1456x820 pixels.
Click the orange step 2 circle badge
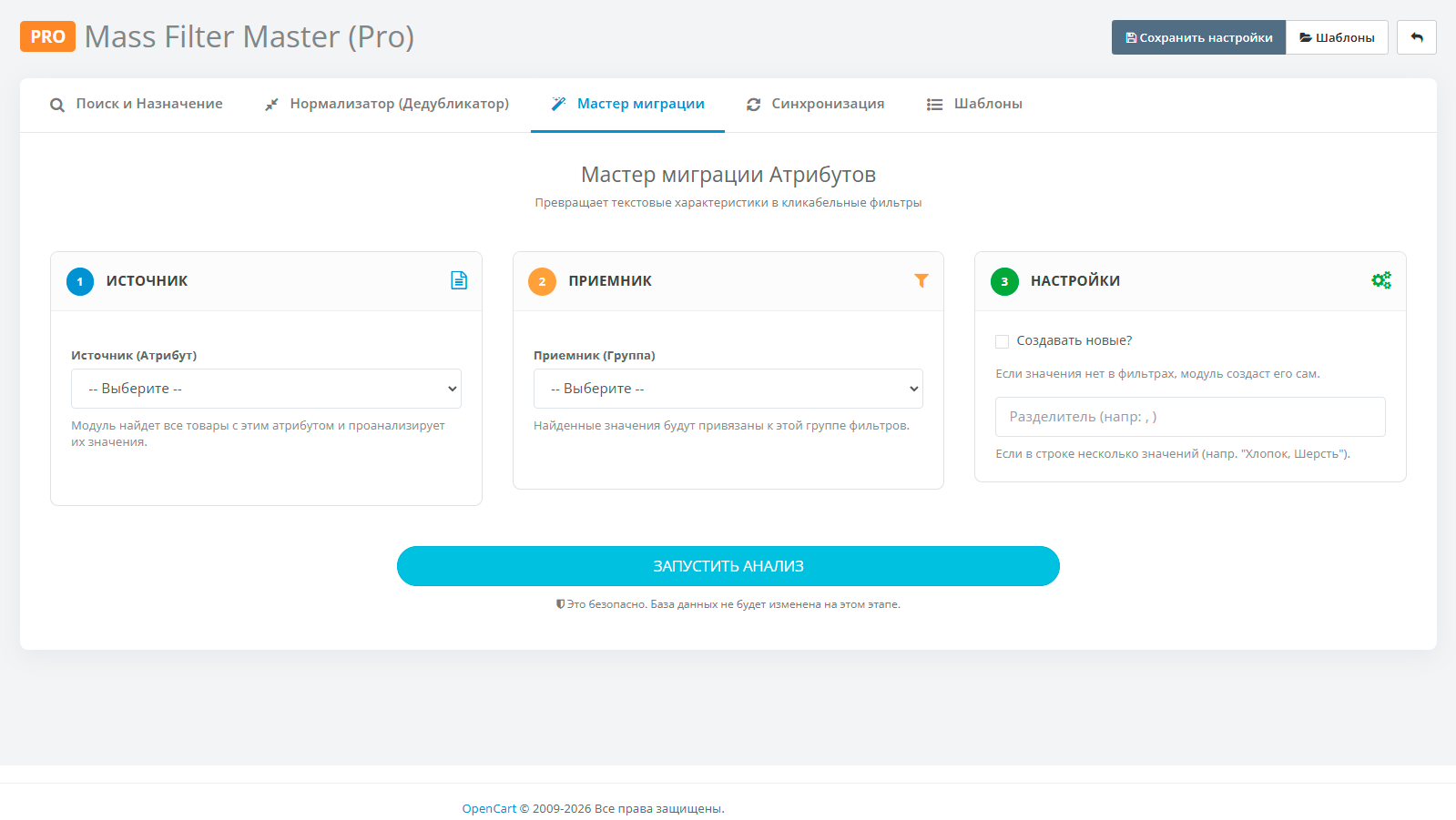coord(542,281)
